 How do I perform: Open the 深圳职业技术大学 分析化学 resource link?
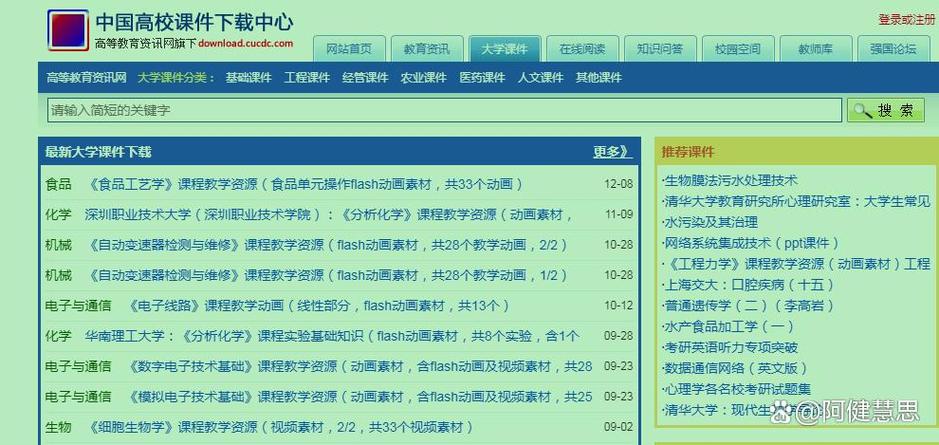click(x=329, y=215)
